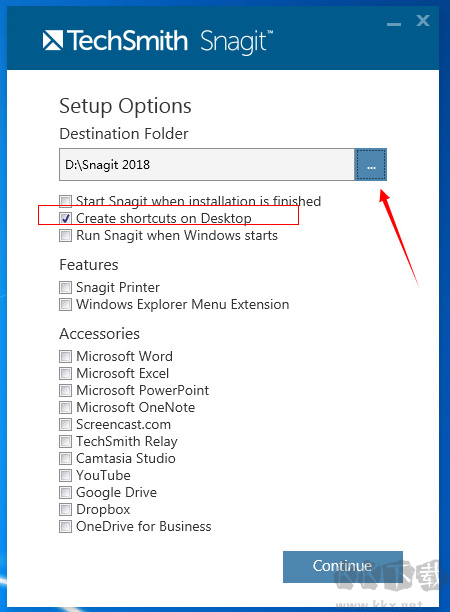This screenshot has height=612, width=450.
Task: Enable Run Snagit when Windows starts
Action: [x=66, y=235]
